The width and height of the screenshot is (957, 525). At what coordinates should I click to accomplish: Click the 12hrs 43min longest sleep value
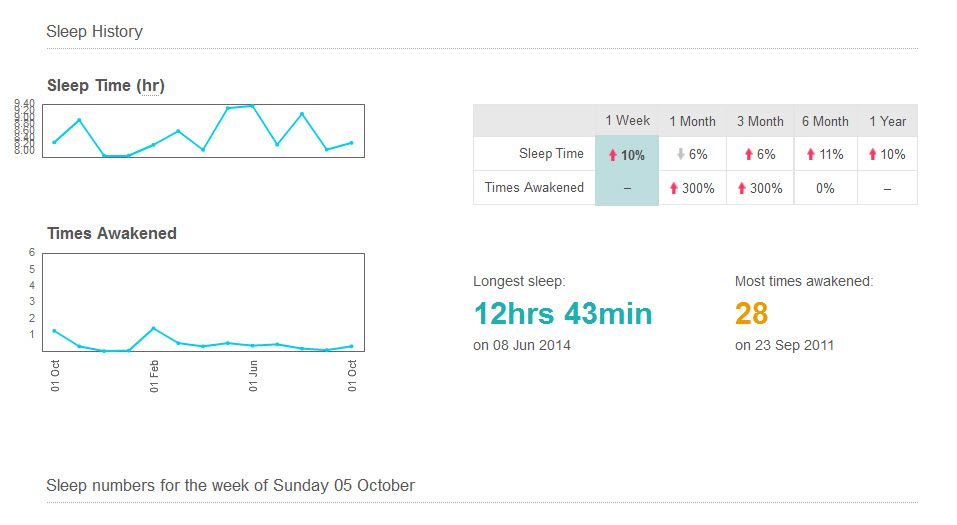pyautogui.click(x=563, y=314)
